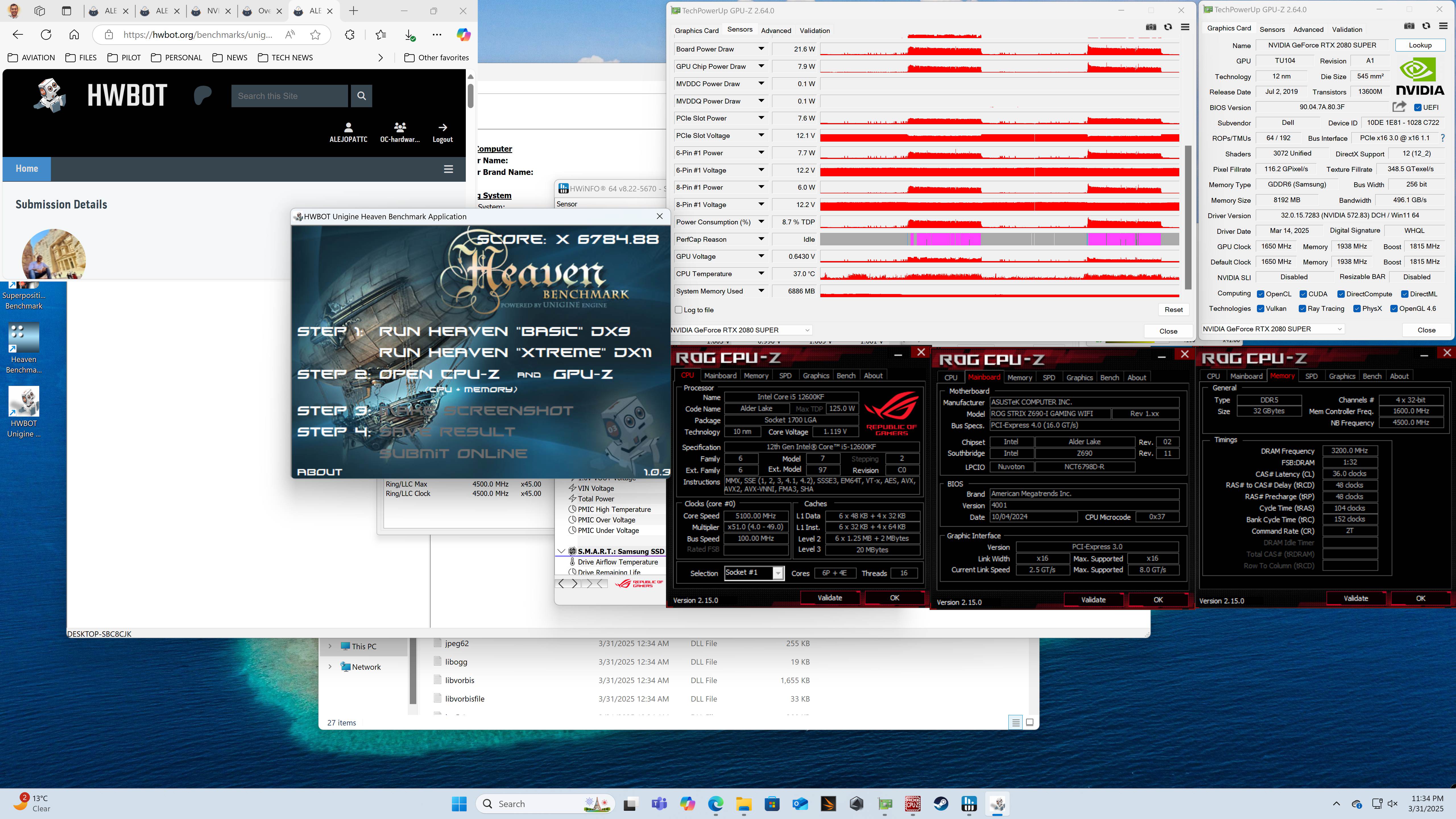Click the Edge address bar URL
The image size is (1456, 819).
(x=198, y=34)
